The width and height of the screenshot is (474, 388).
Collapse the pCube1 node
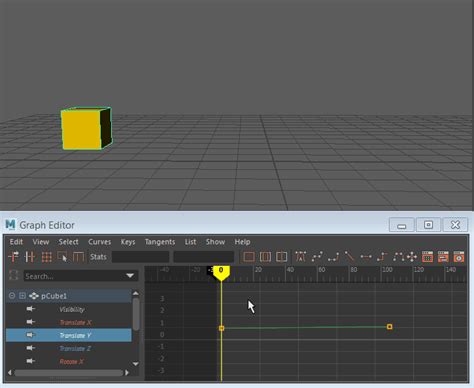point(12,296)
